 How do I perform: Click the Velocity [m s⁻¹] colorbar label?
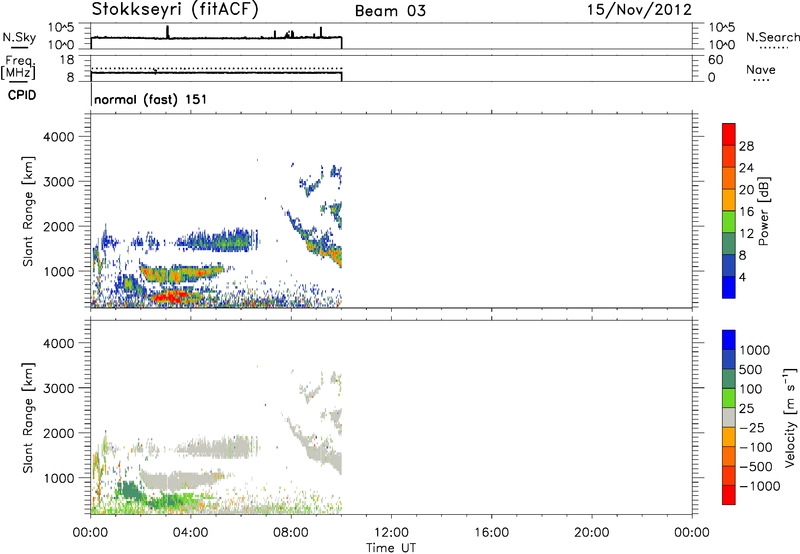click(x=790, y=417)
